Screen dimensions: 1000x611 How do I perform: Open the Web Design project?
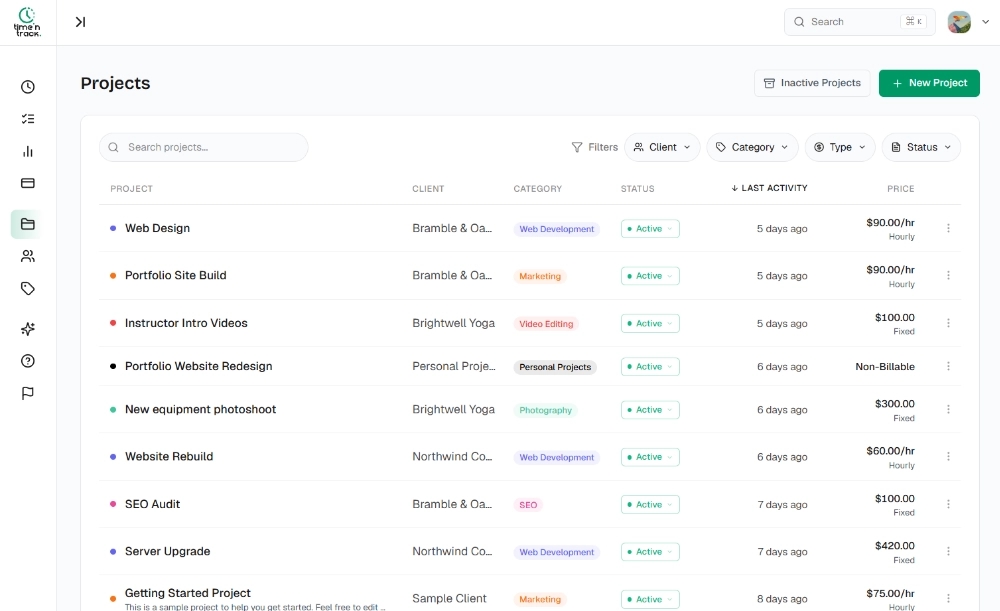point(158,228)
